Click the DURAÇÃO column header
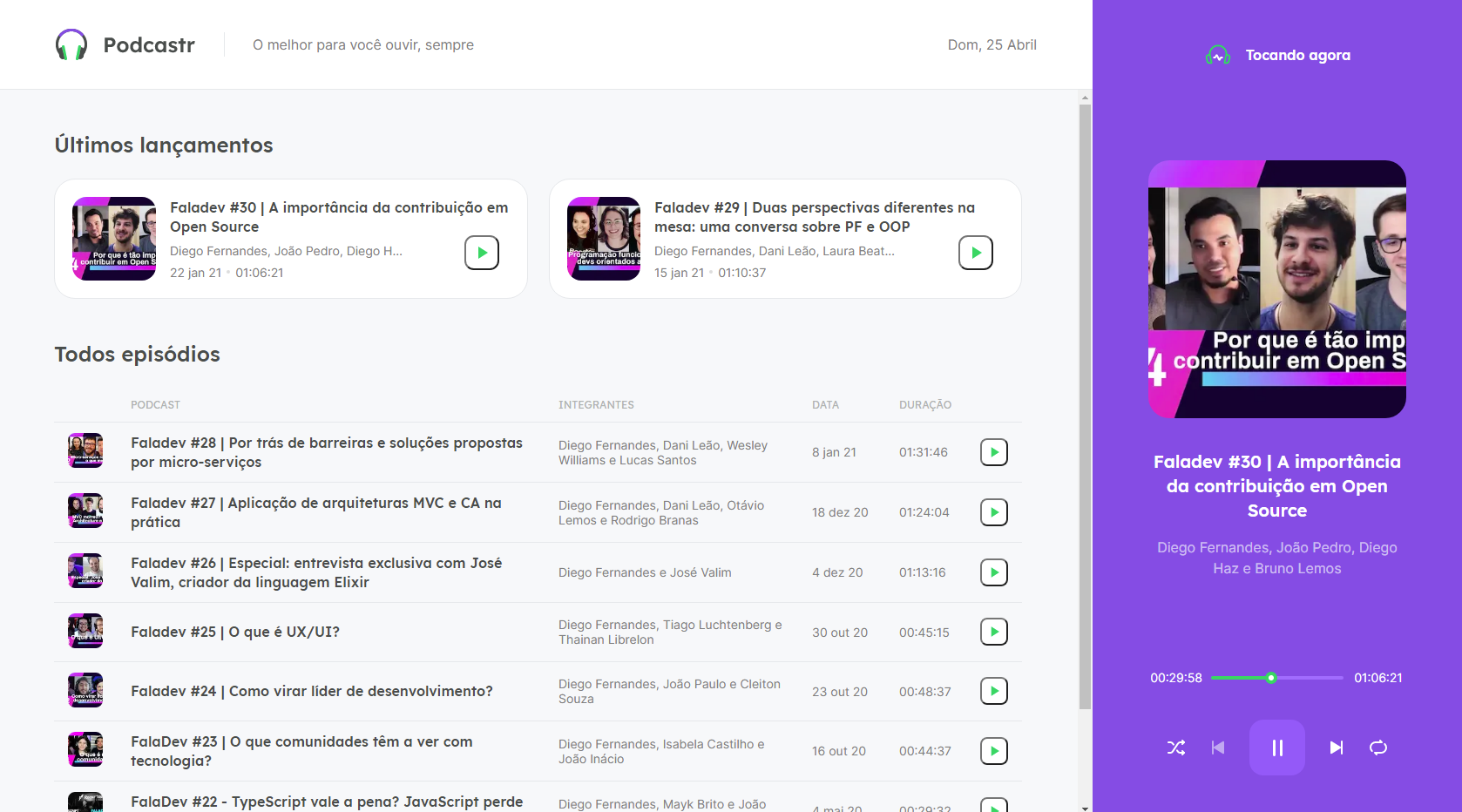This screenshot has height=812, width=1462. click(x=925, y=405)
